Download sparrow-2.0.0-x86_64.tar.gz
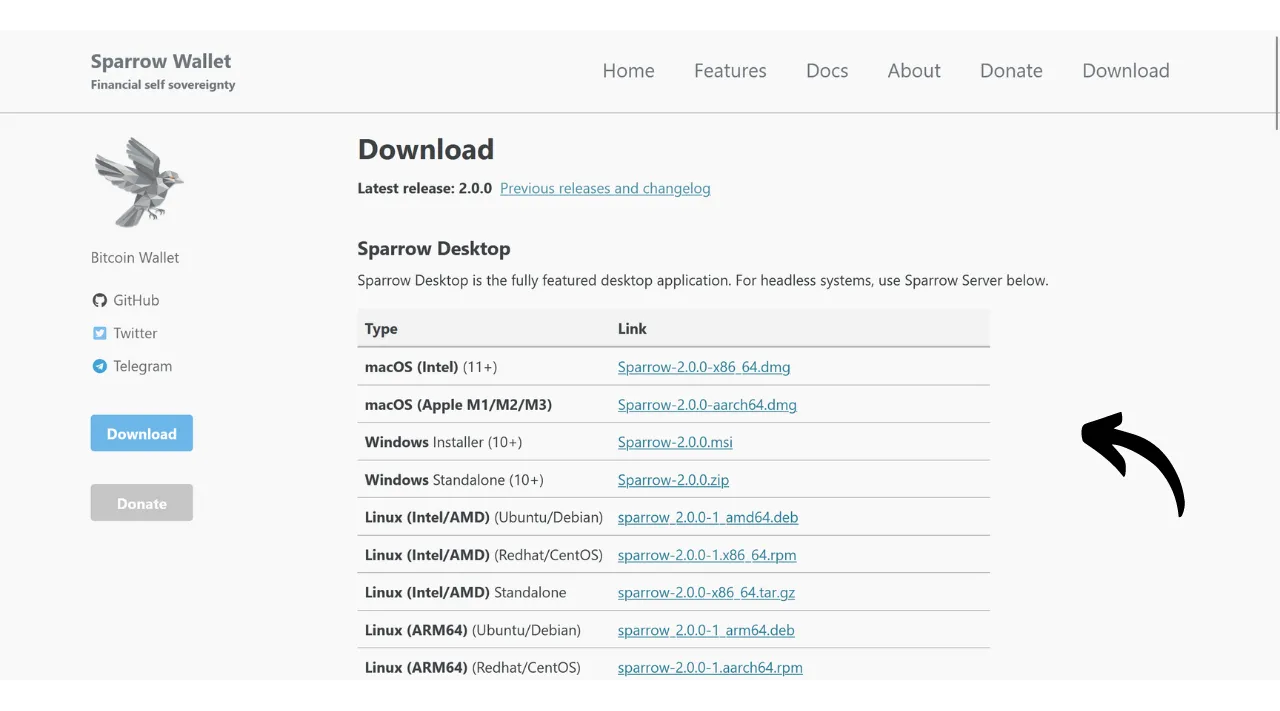 (x=706, y=592)
